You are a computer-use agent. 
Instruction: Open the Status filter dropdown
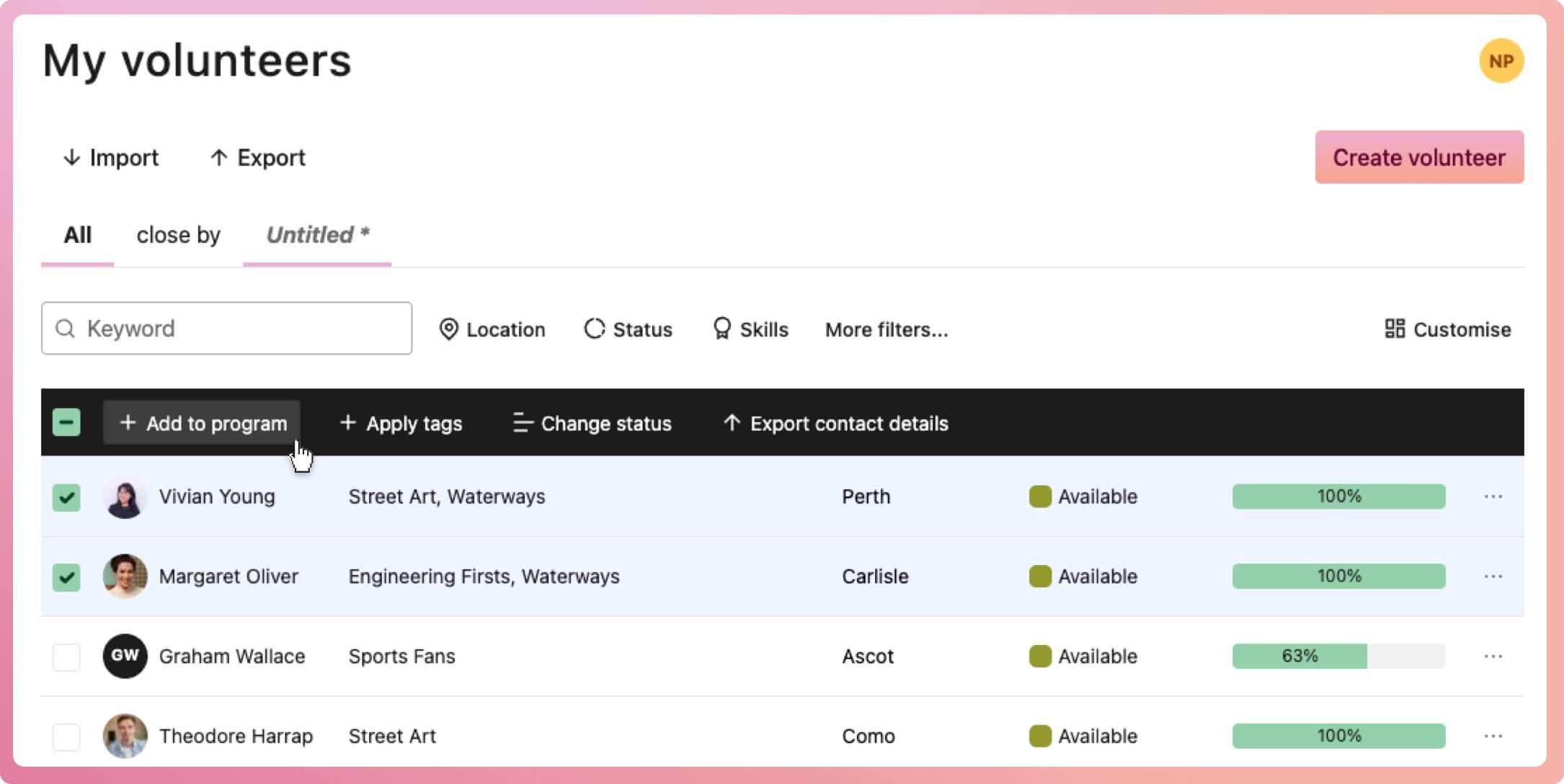[x=628, y=329]
